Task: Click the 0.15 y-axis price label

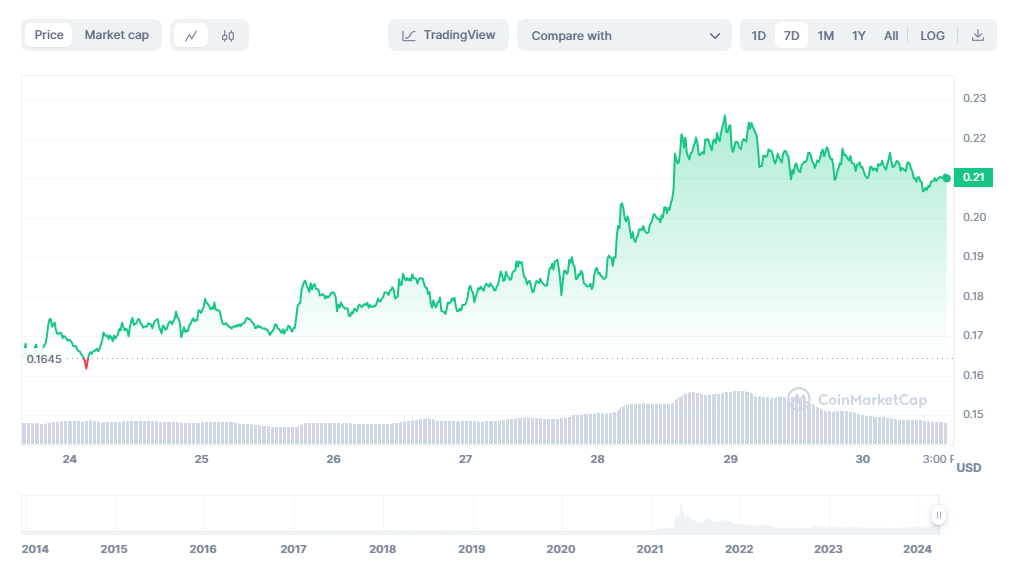Action: pyautogui.click(x=974, y=414)
